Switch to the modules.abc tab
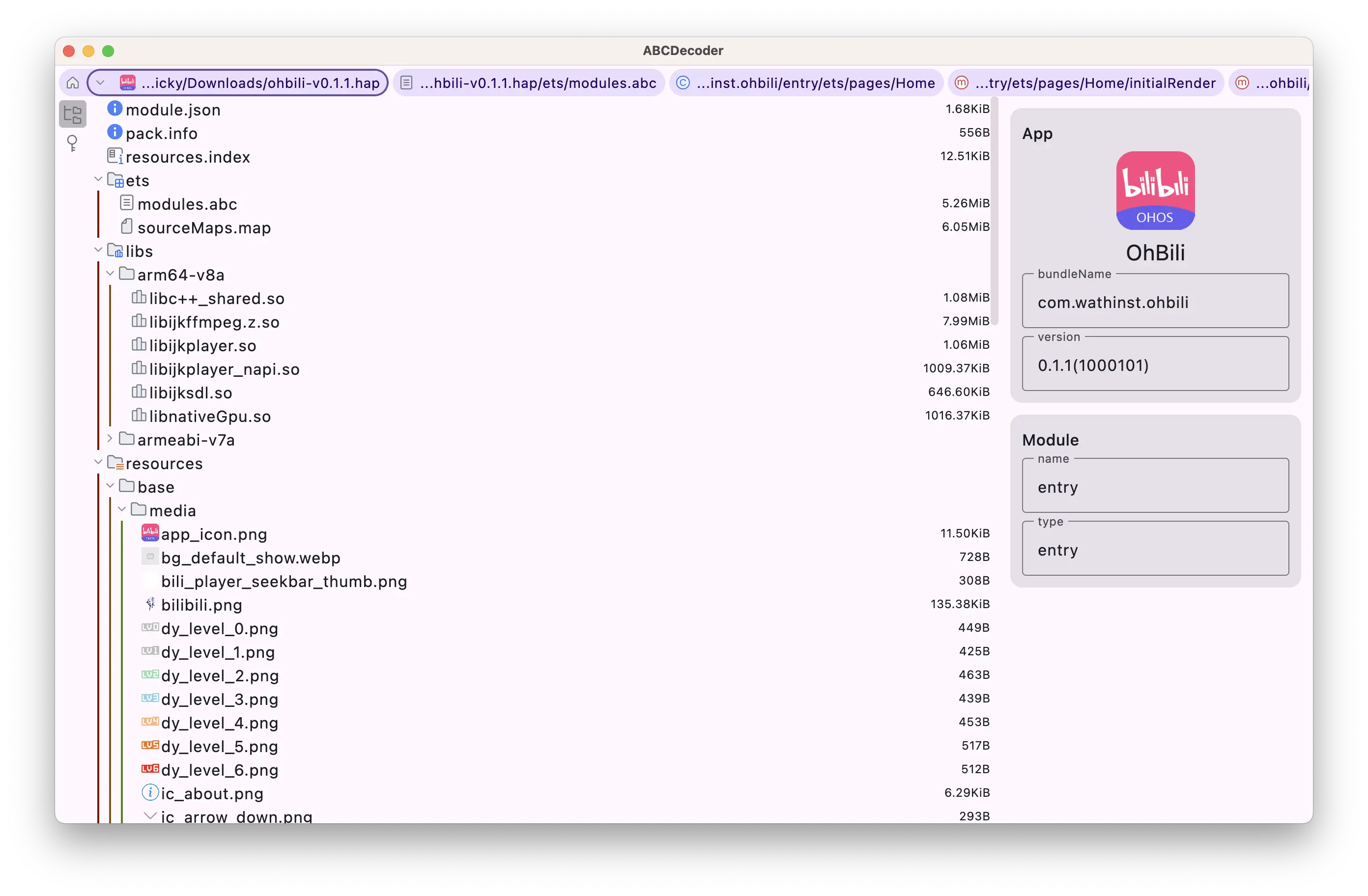Image resolution: width=1368 pixels, height=896 pixels. pyautogui.click(x=529, y=83)
